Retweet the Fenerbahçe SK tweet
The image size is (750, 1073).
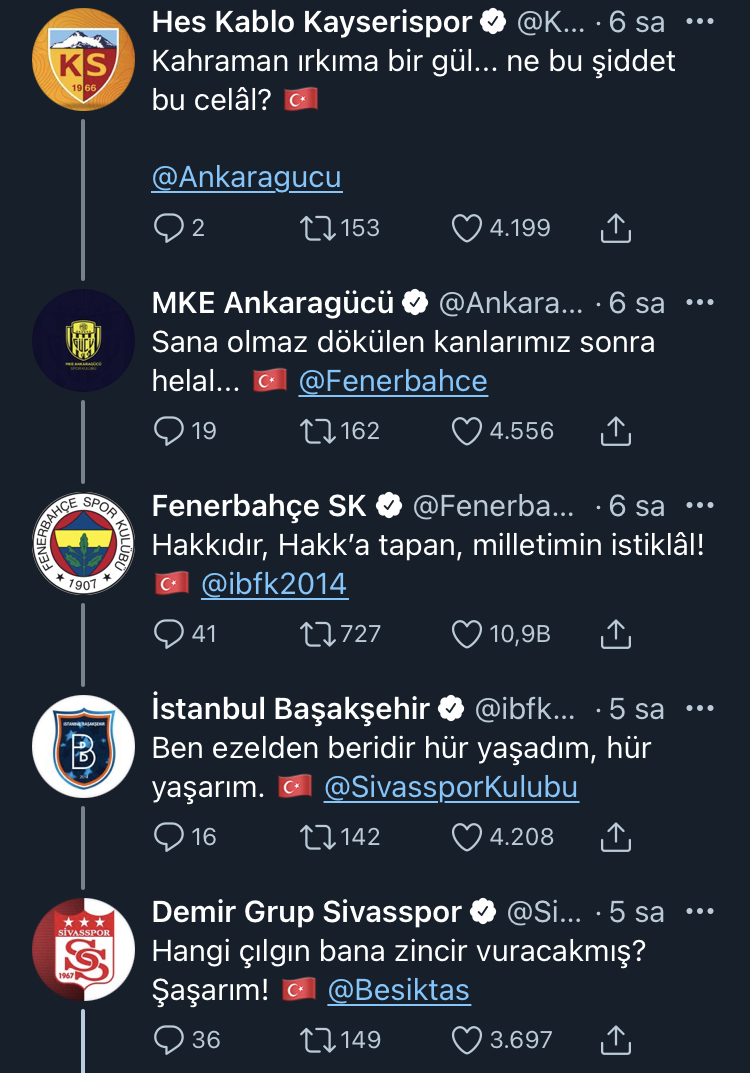(x=317, y=634)
